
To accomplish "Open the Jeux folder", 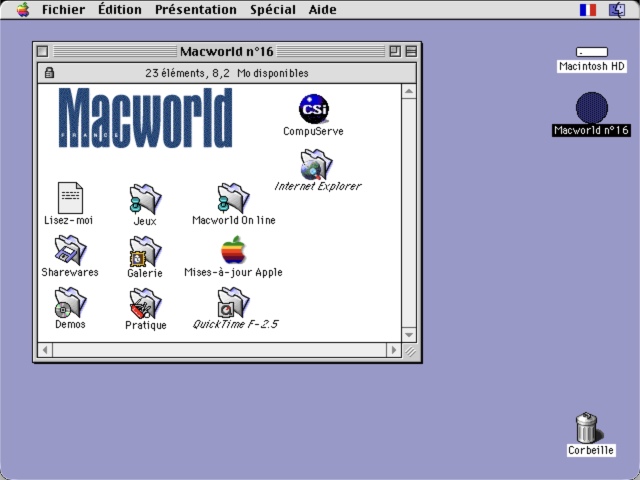I will 145,199.
